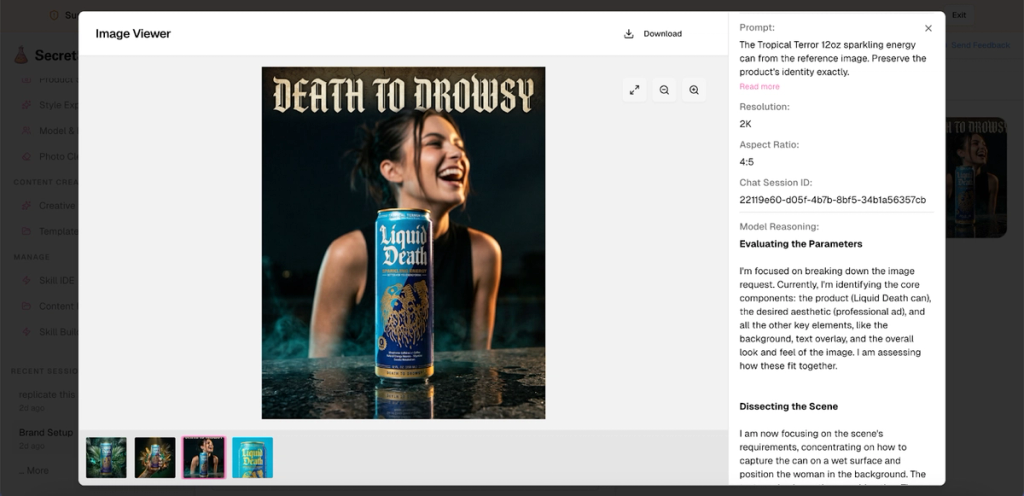Click the generated image behind the dialog

tap(975, 178)
